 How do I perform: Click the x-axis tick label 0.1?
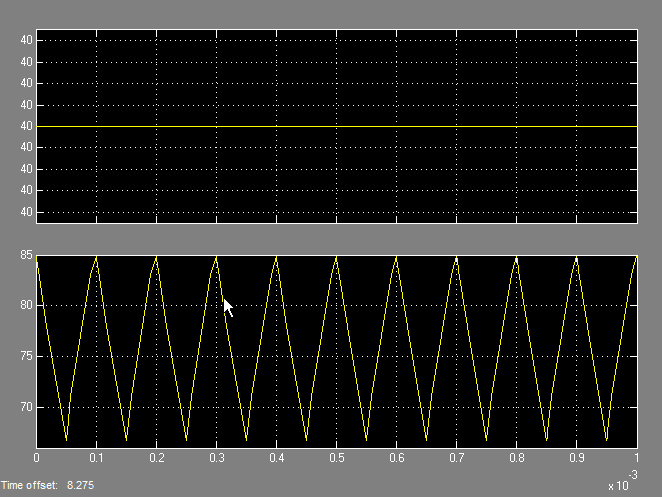(96, 458)
